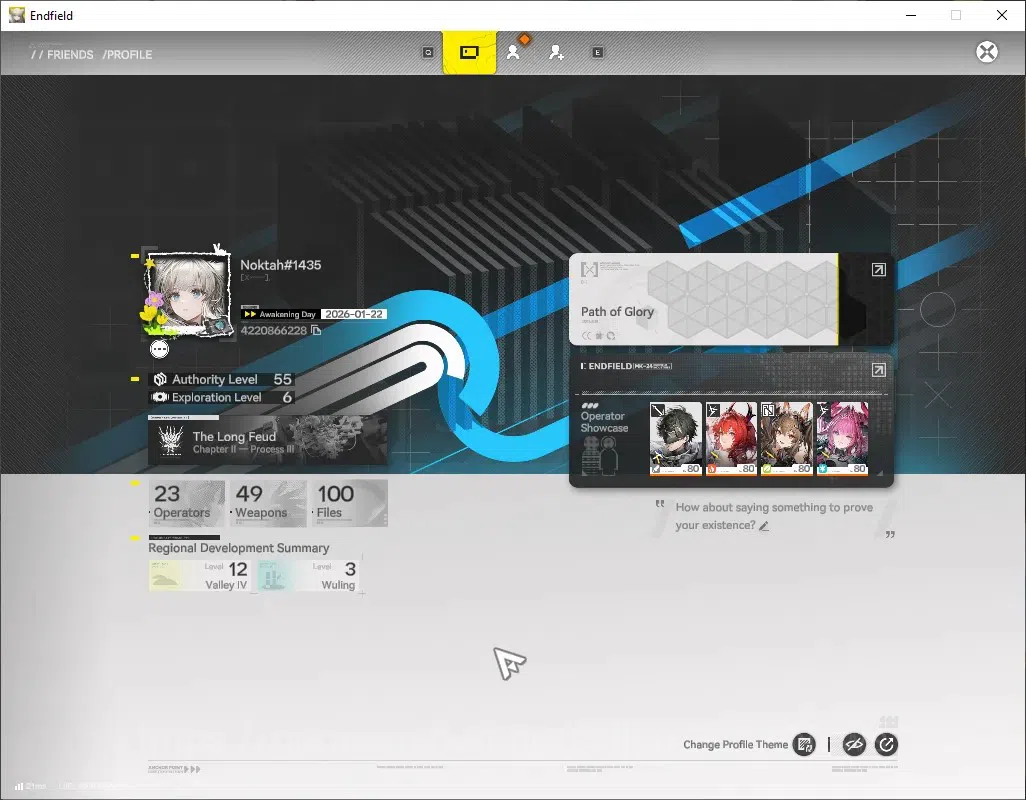Expand the Operator Showcase panel
This screenshot has width=1026, height=800.
(x=879, y=370)
